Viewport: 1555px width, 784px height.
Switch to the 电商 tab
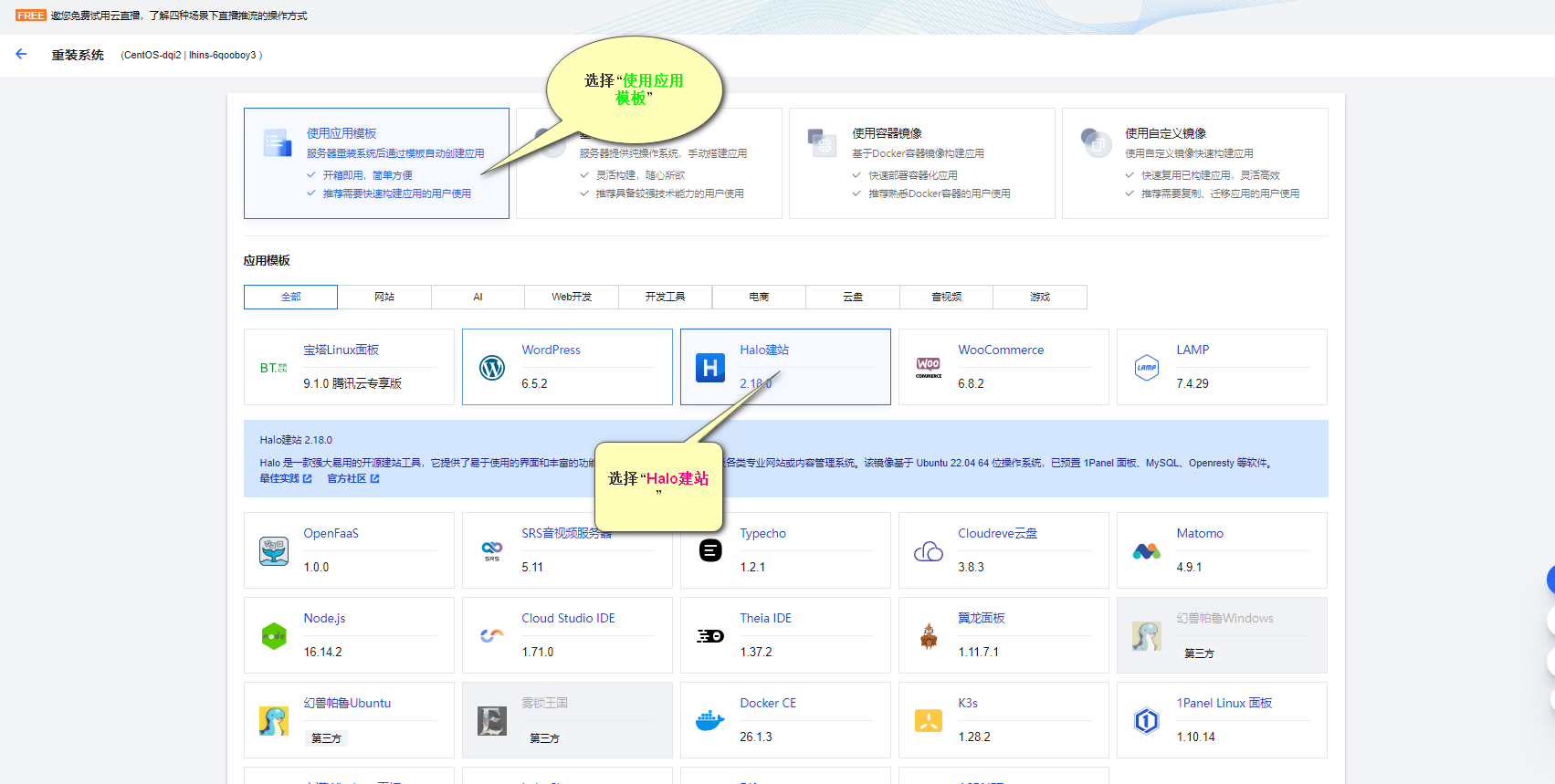(759, 297)
